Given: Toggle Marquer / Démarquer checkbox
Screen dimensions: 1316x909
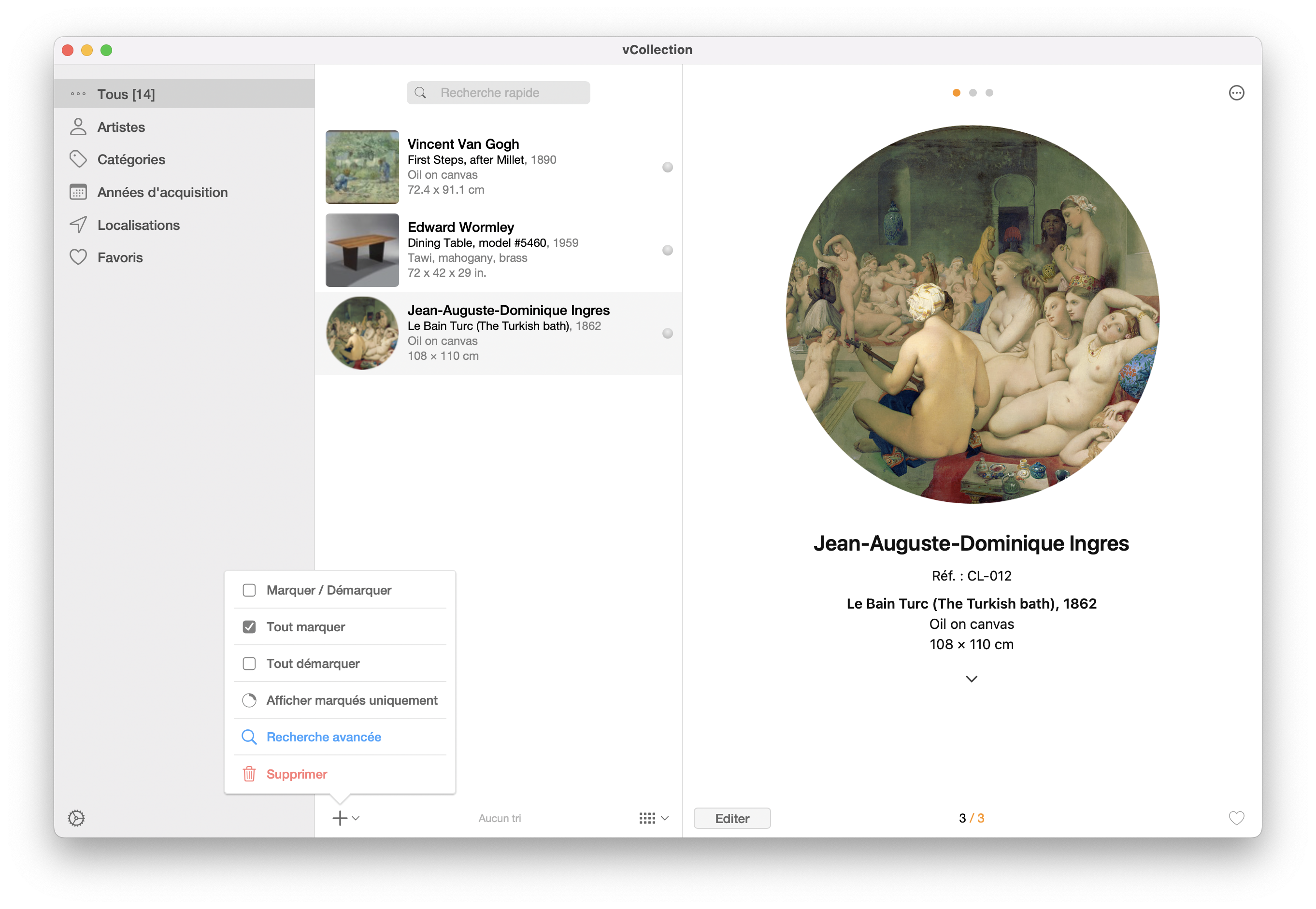Looking at the screenshot, I should (249, 590).
